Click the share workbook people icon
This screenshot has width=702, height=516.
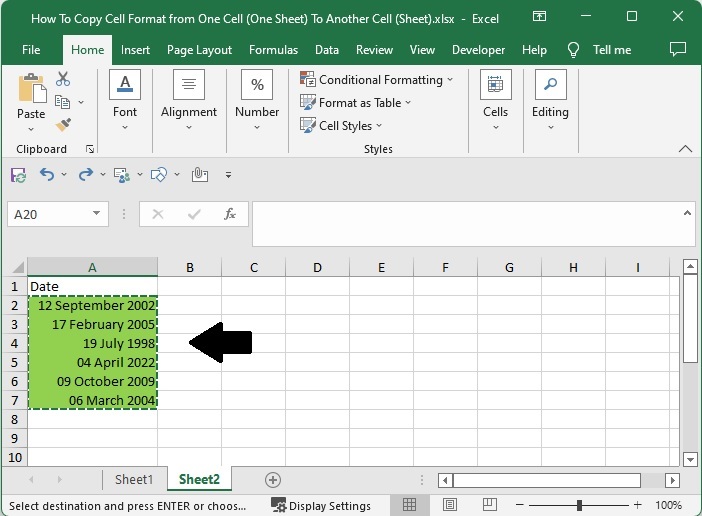tap(122, 175)
